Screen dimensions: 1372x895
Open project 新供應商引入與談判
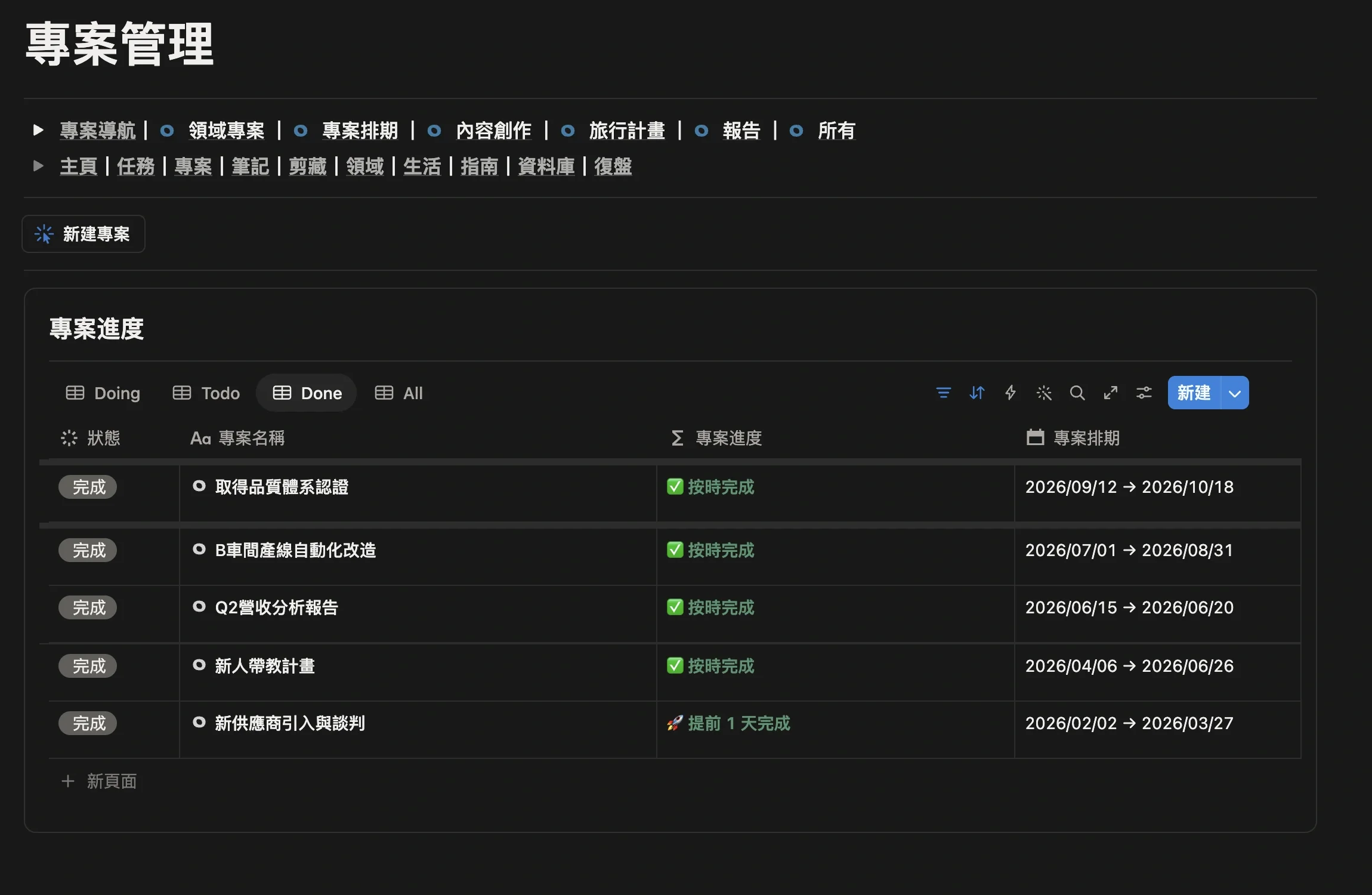pyautogui.click(x=290, y=723)
